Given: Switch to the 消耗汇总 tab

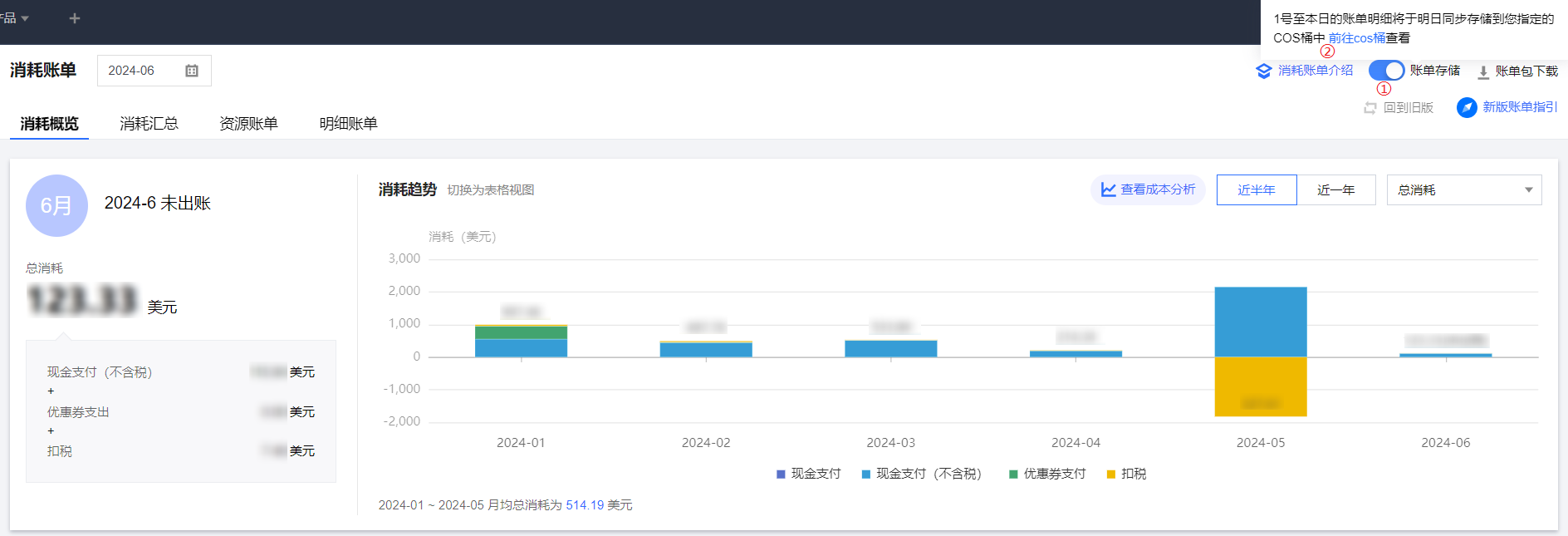Looking at the screenshot, I should tap(149, 124).
